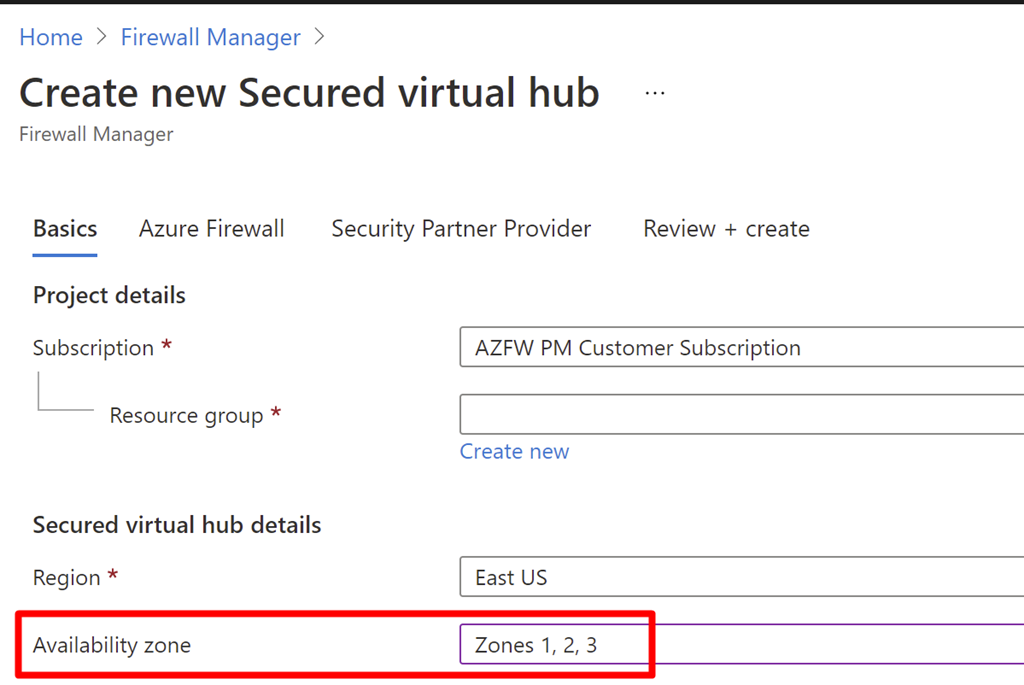Click the Resource group field label
Viewport: 1024px width, 685px height.
click(x=186, y=416)
